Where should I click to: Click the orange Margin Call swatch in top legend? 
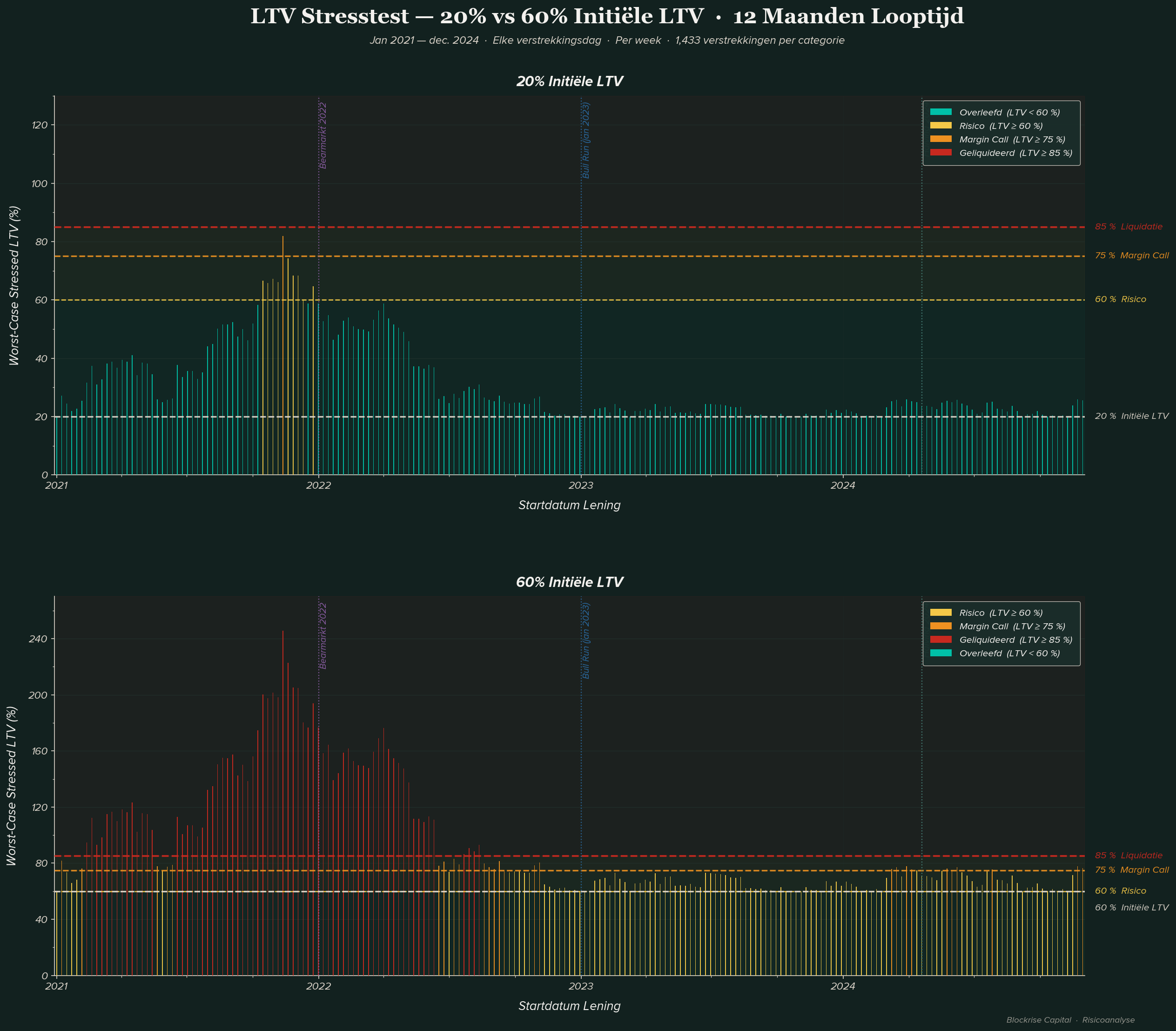pos(941,139)
